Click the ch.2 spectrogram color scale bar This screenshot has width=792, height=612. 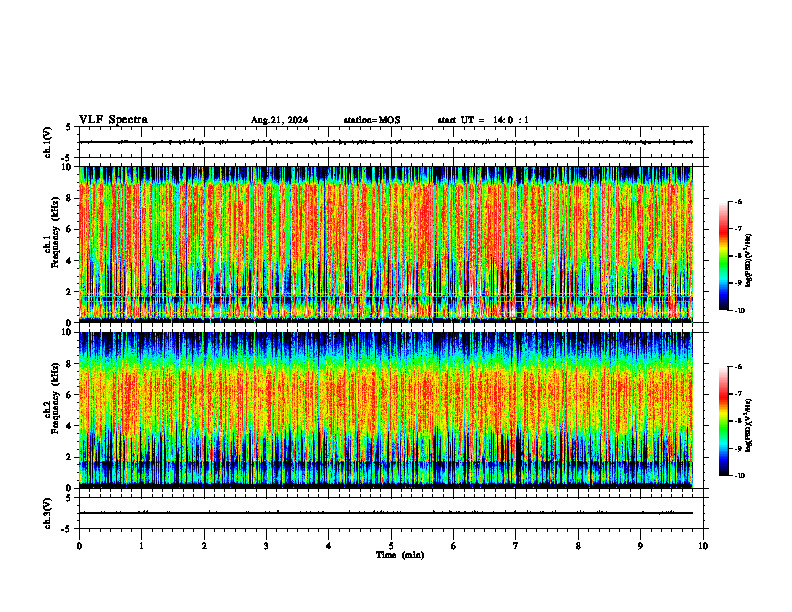(724, 421)
